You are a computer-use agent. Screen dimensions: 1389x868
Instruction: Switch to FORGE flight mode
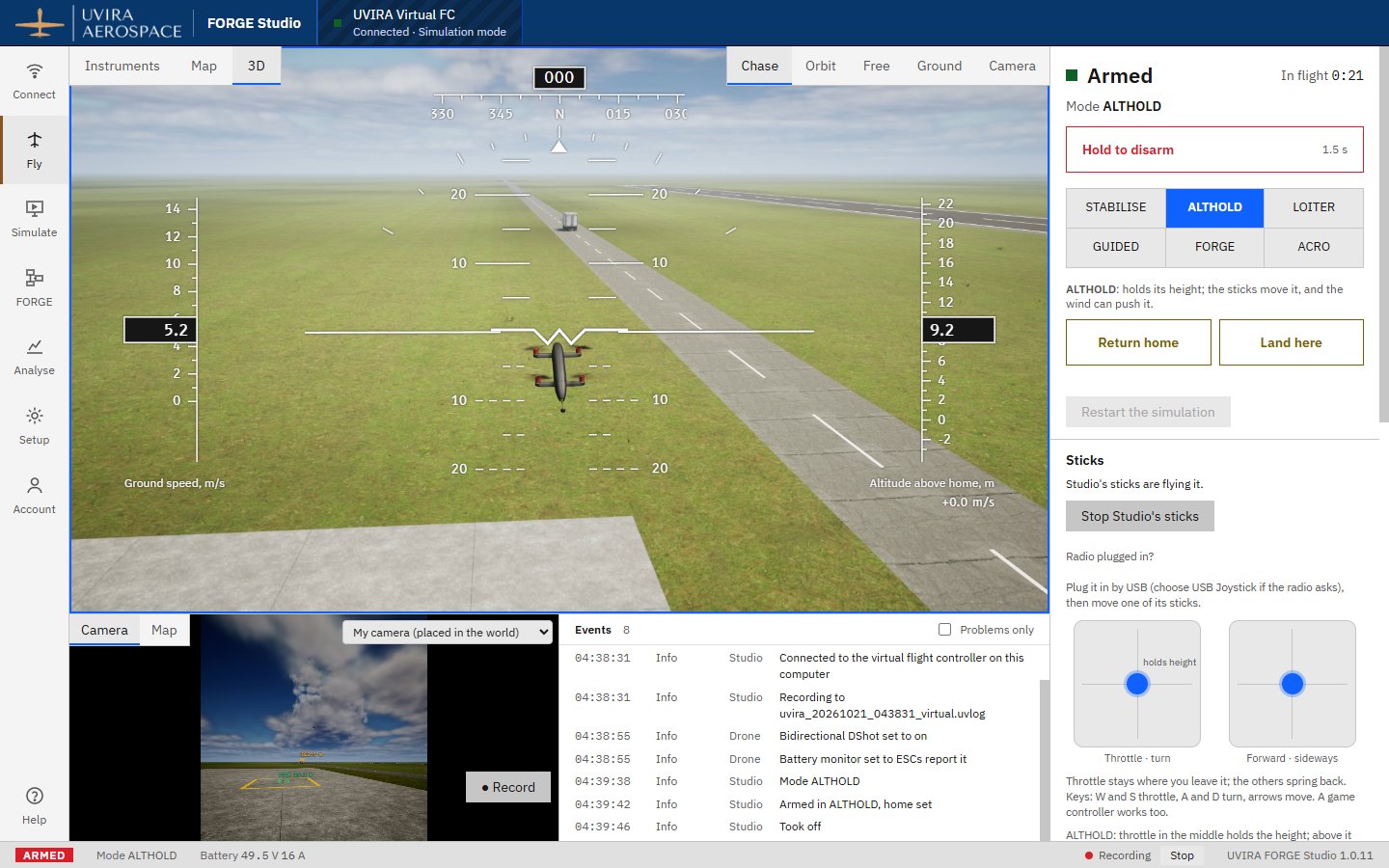pyautogui.click(x=1214, y=247)
